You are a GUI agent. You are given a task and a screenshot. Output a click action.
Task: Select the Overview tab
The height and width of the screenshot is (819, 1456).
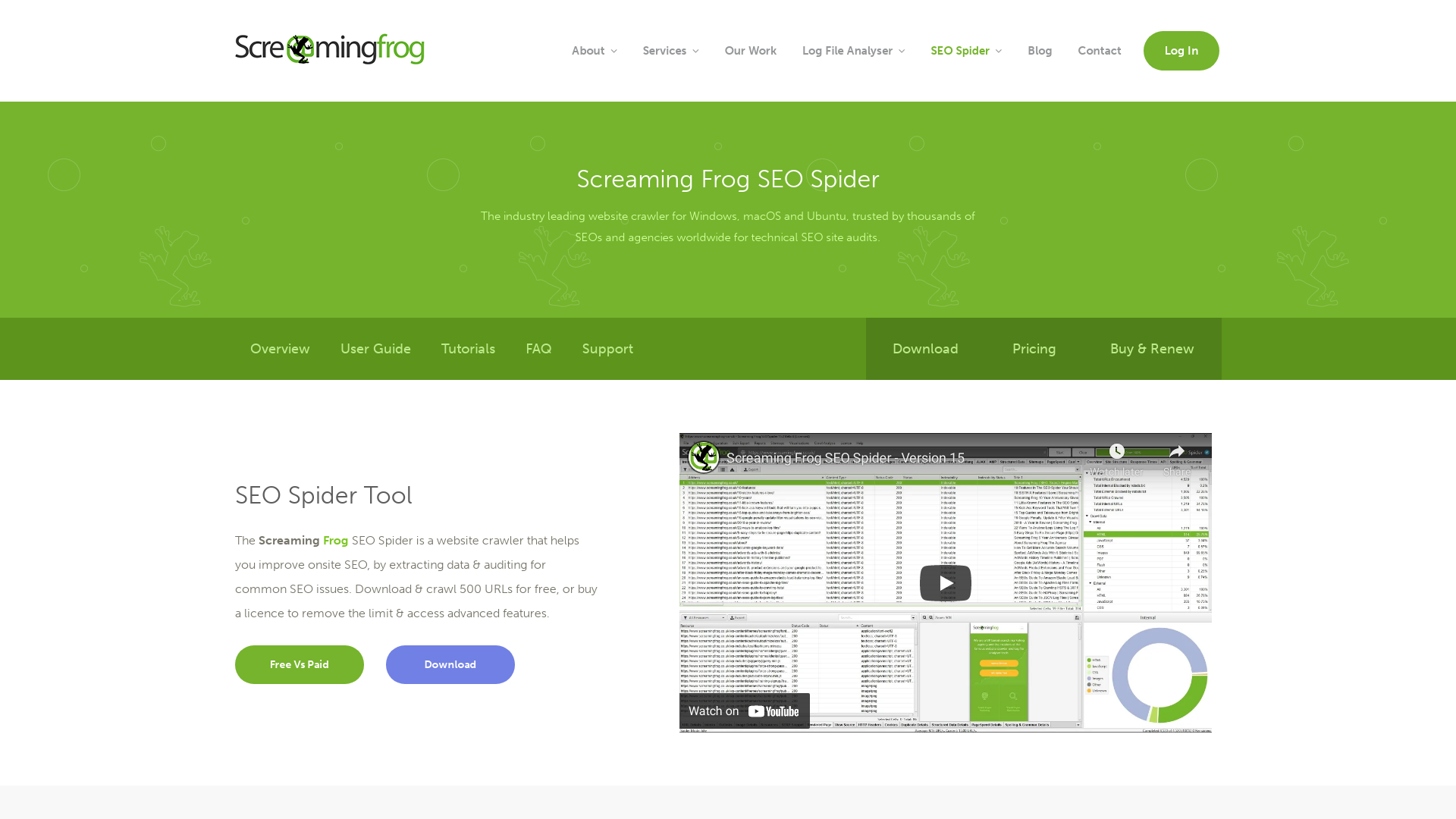pos(280,348)
